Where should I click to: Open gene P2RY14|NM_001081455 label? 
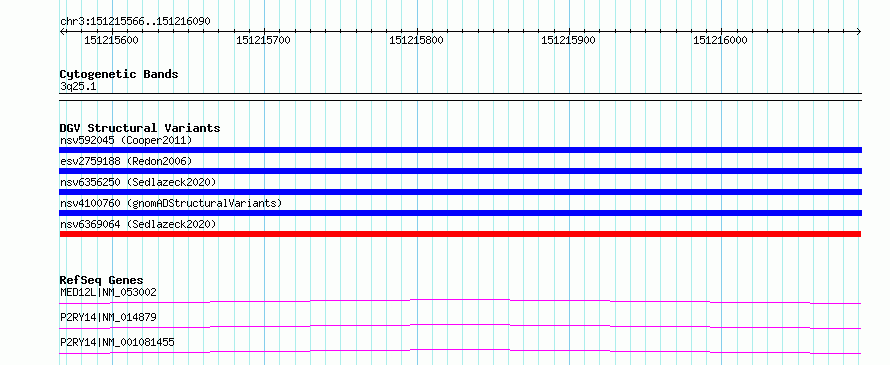[x=117, y=342]
